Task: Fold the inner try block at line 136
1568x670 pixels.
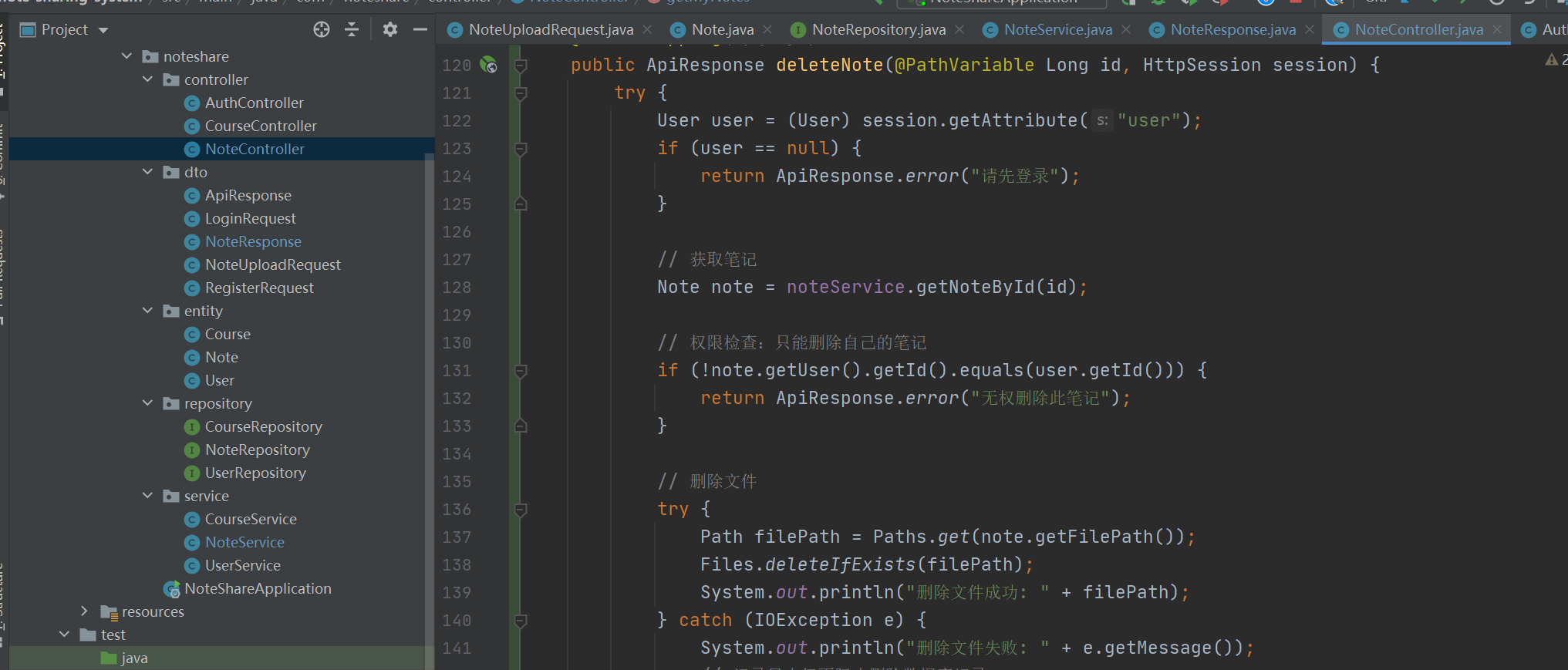Action: (521, 510)
